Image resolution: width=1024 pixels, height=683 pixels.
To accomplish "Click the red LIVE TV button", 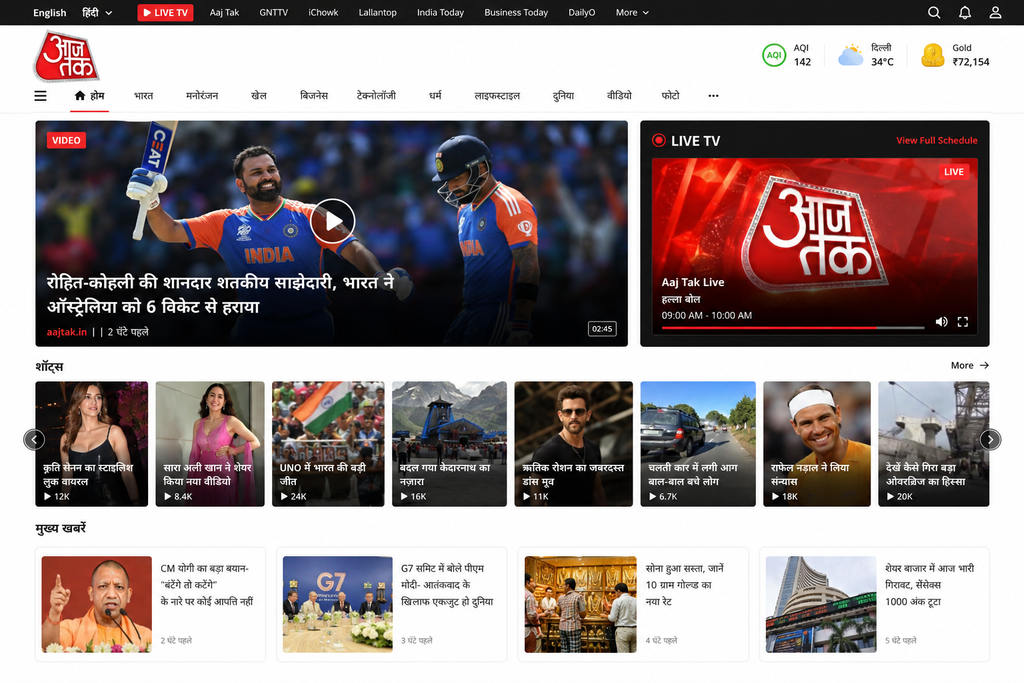I will pyautogui.click(x=165, y=12).
